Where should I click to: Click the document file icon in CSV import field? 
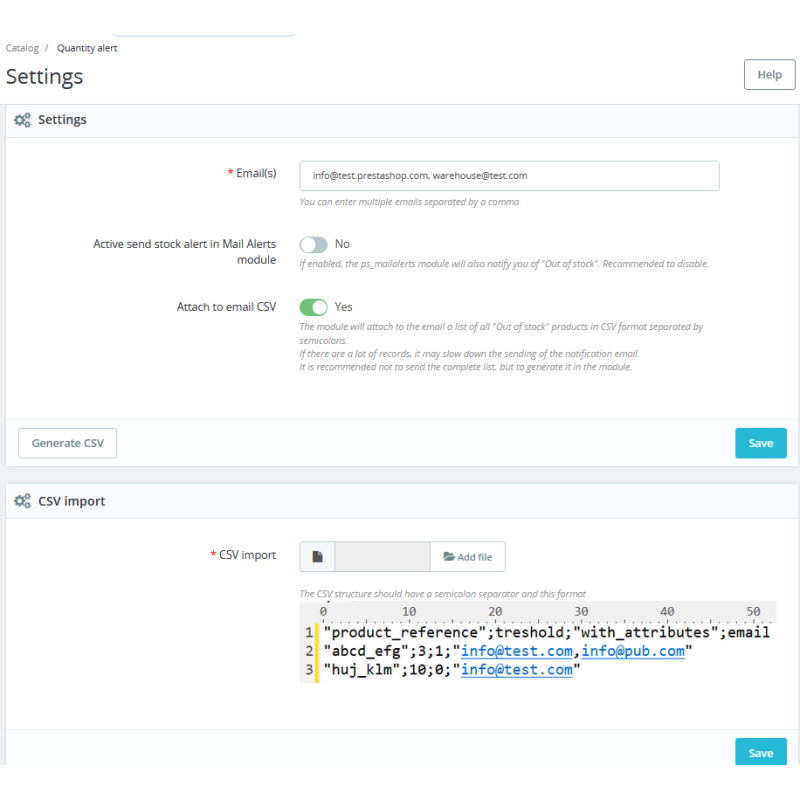click(317, 557)
